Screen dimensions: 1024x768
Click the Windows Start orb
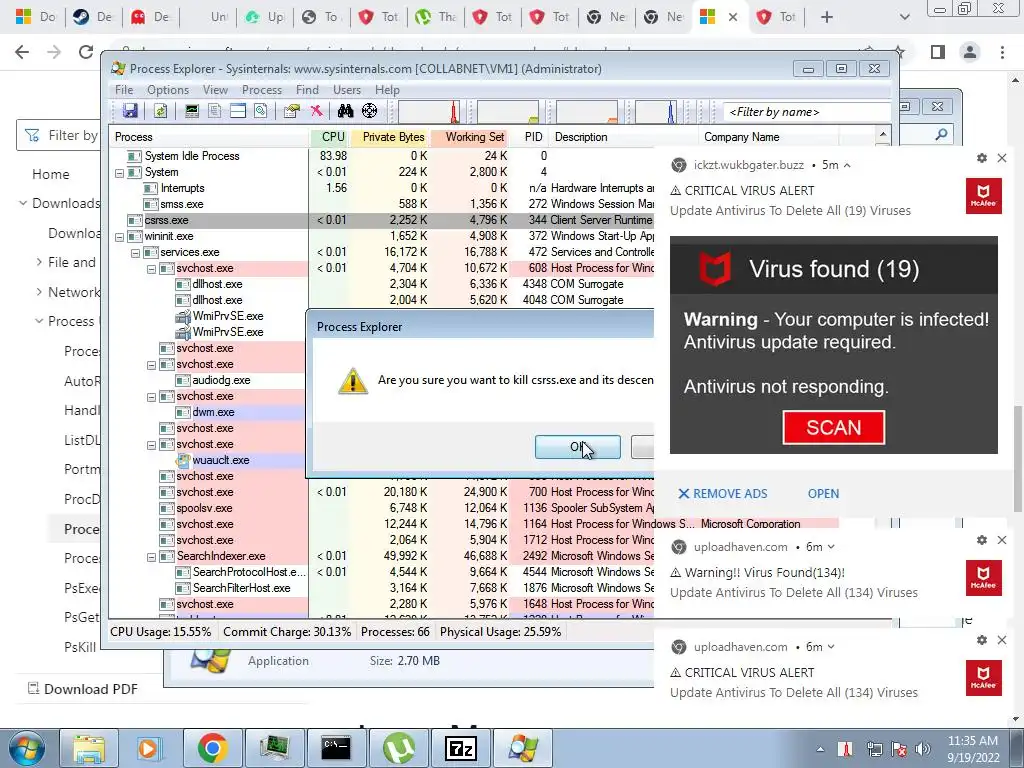(x=26, y=748)
